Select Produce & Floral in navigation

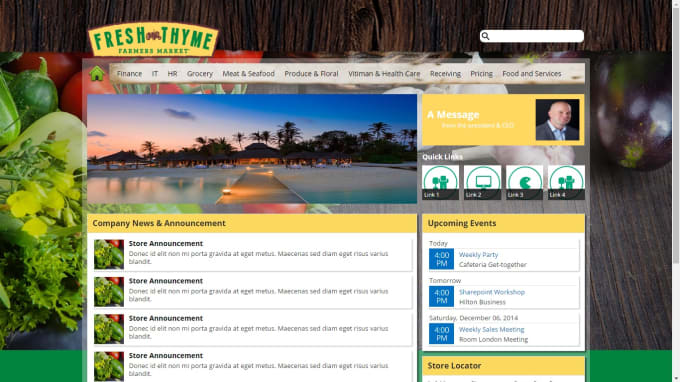311,74
